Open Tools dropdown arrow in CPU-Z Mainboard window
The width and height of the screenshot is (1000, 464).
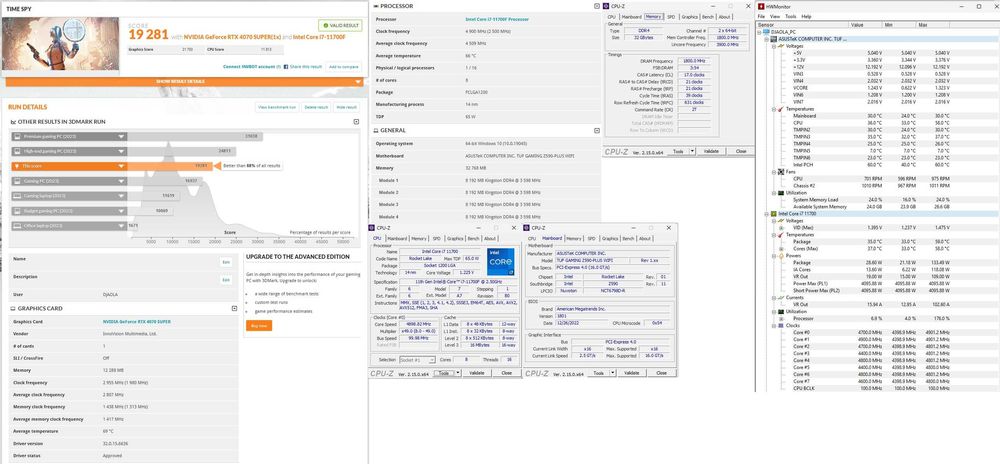tap(612, 373)
